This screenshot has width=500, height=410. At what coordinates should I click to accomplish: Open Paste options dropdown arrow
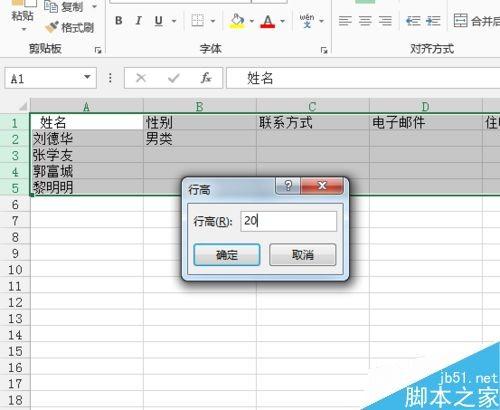(x=23, y=29)
